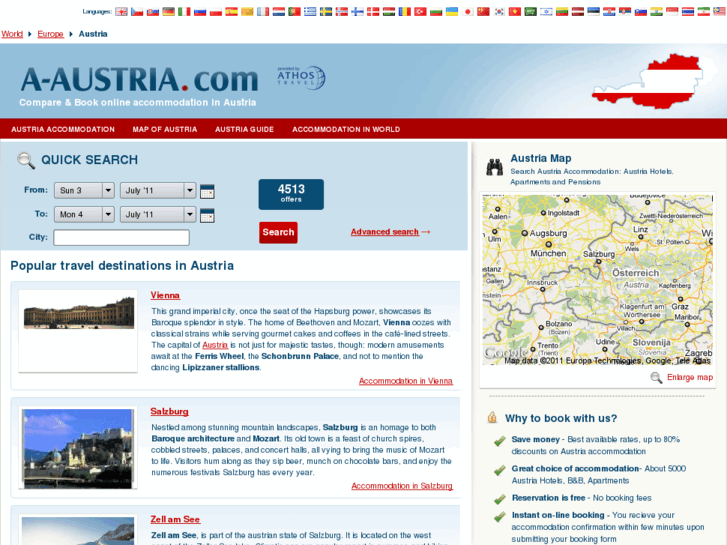Open the Vienna destination title link

[x=165, y=295]
